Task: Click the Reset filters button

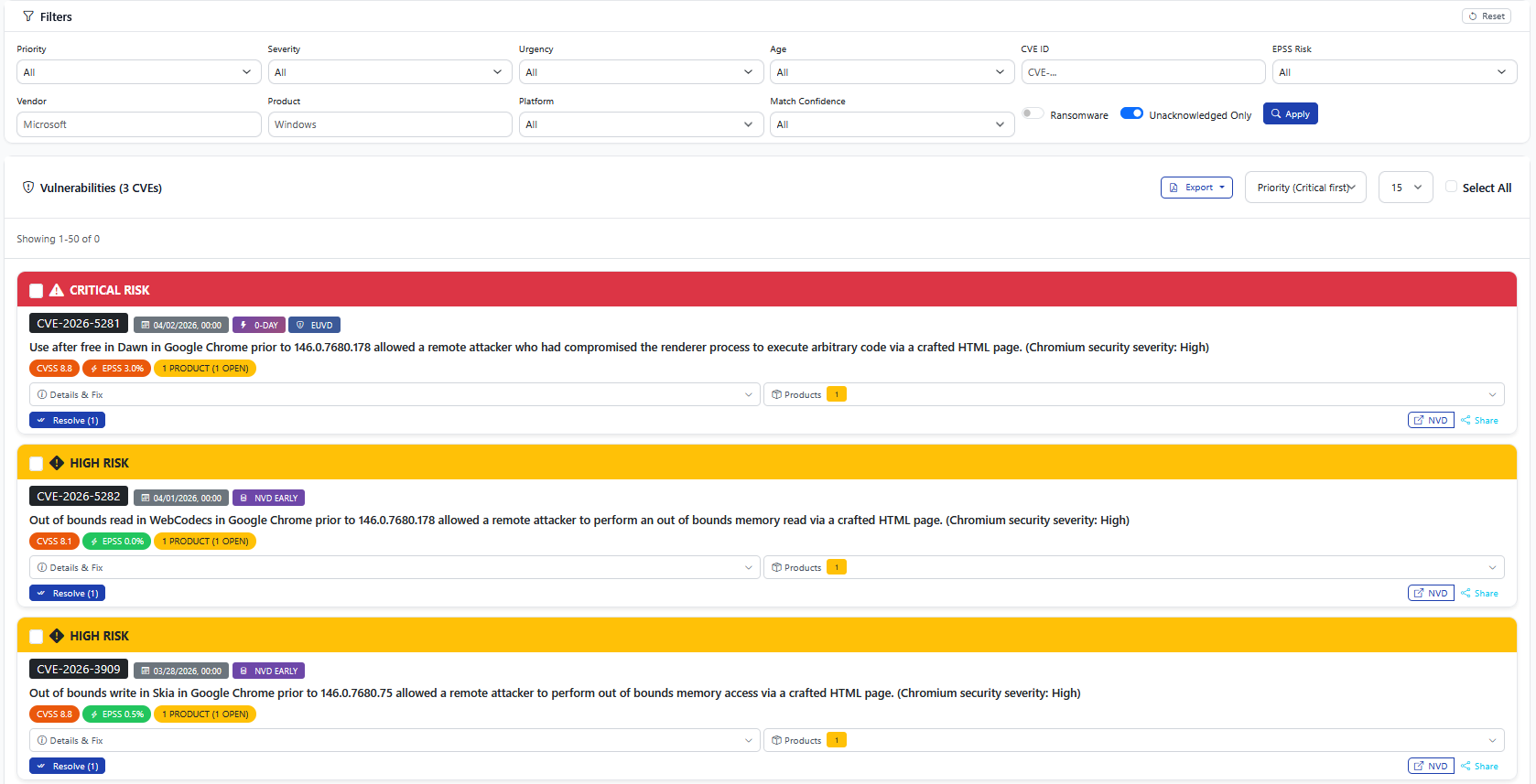Action: pos(1487,16)
